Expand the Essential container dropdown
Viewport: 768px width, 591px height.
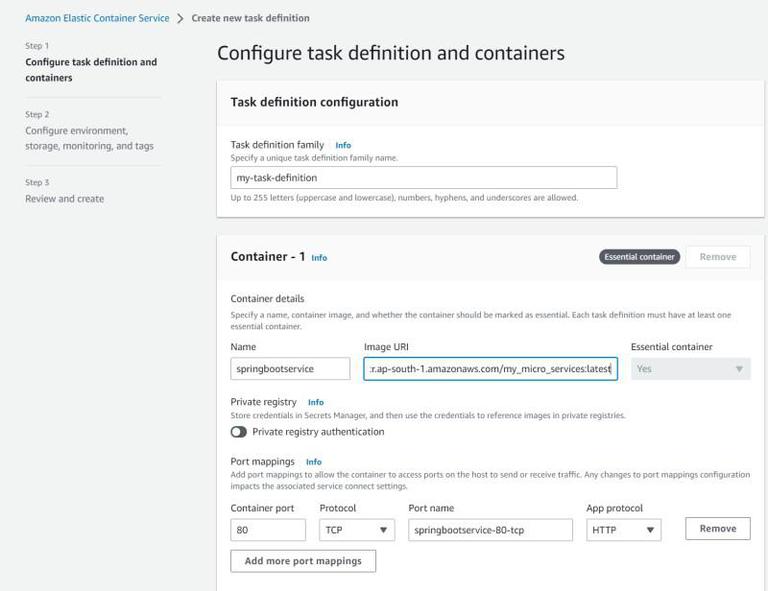[x=690, y=369]
